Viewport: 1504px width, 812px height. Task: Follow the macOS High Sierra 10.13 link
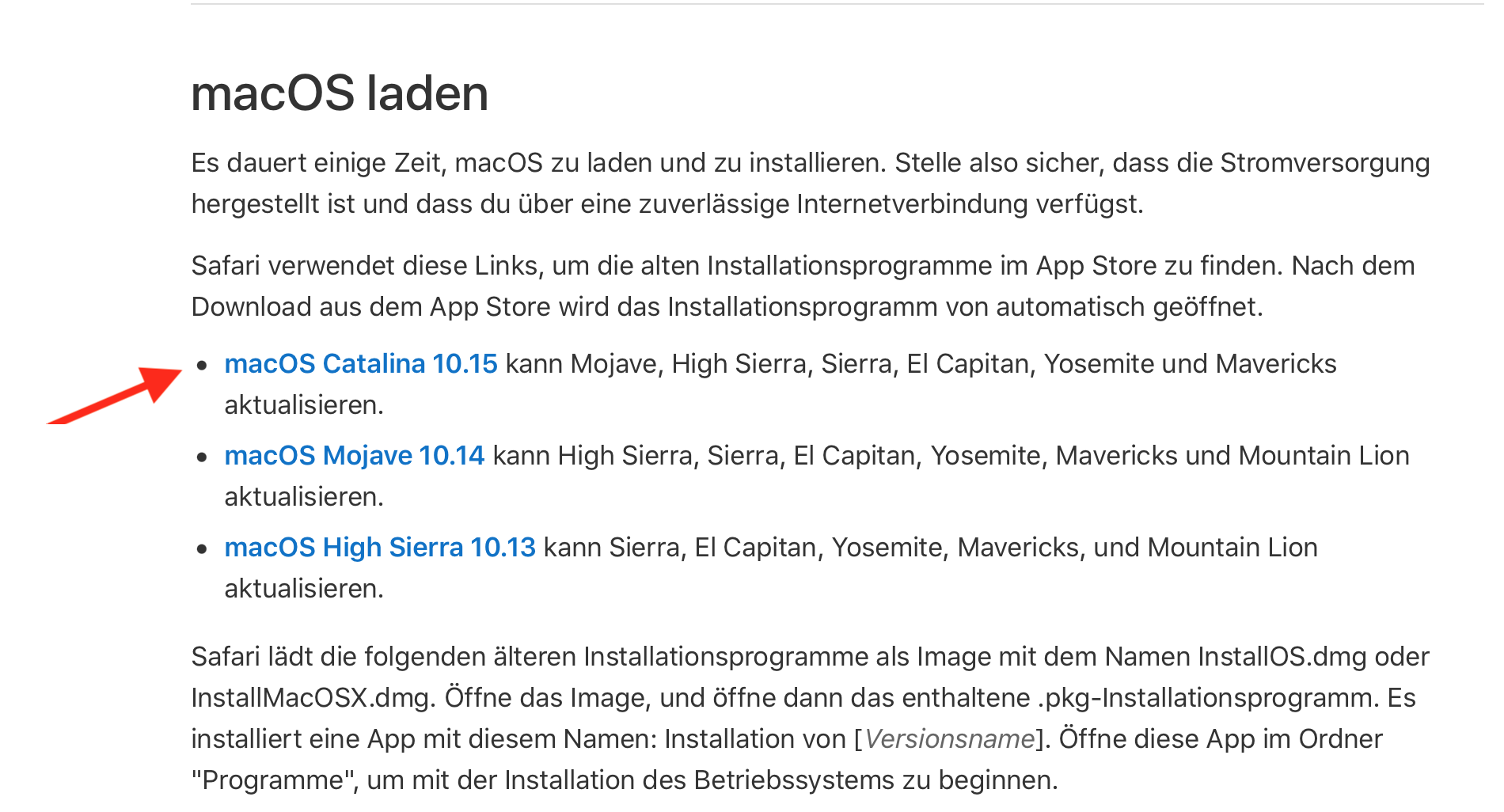(380, 548)
